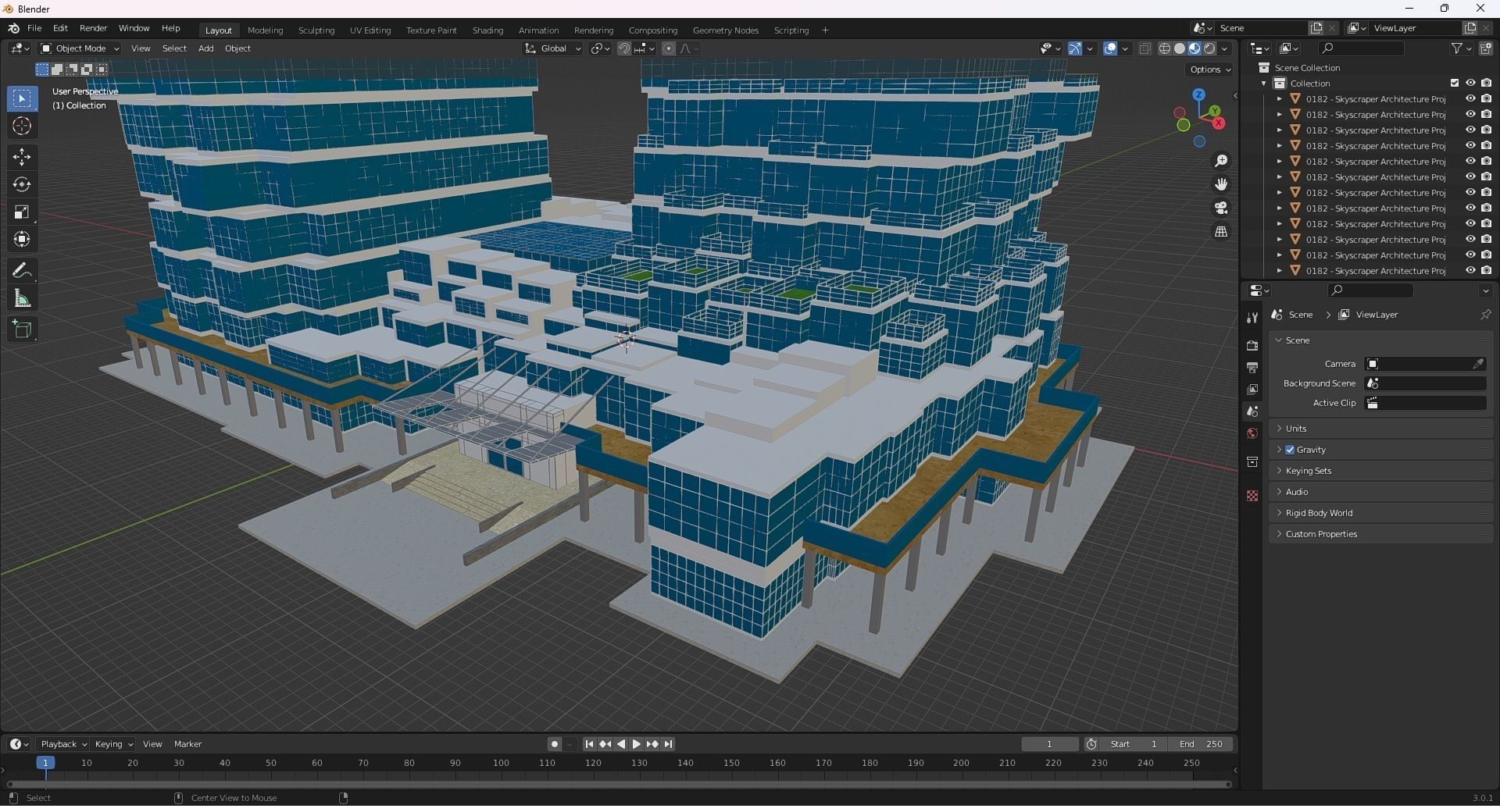Open the World properties tab
Image resolution: width=1500 pixels, height=812 pixels.
click(x=1252, y=433)
